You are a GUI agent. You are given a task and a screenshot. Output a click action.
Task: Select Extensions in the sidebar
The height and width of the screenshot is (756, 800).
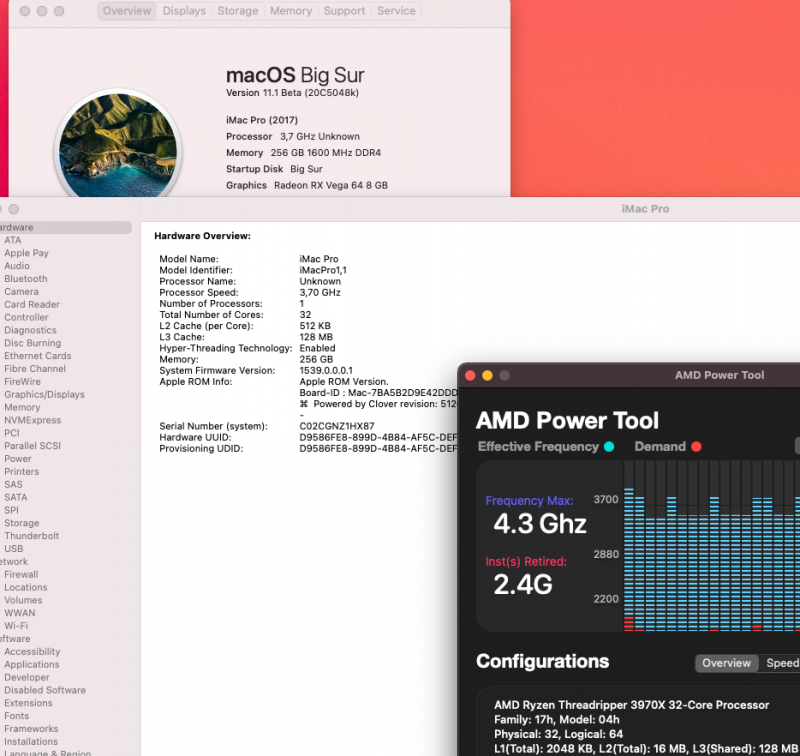tap(29, 703)
